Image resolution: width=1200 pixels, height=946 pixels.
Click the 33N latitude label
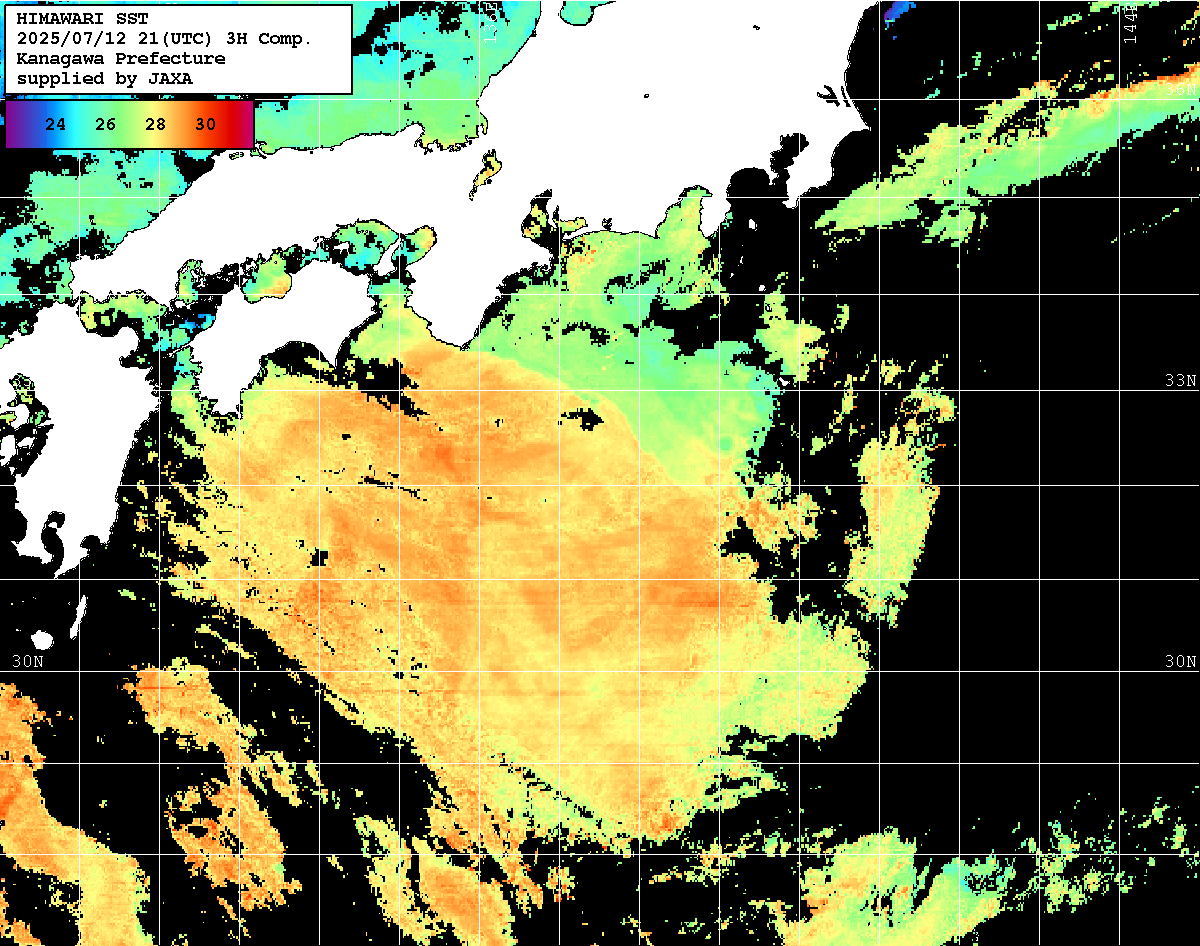click(x=1181, y=381)
